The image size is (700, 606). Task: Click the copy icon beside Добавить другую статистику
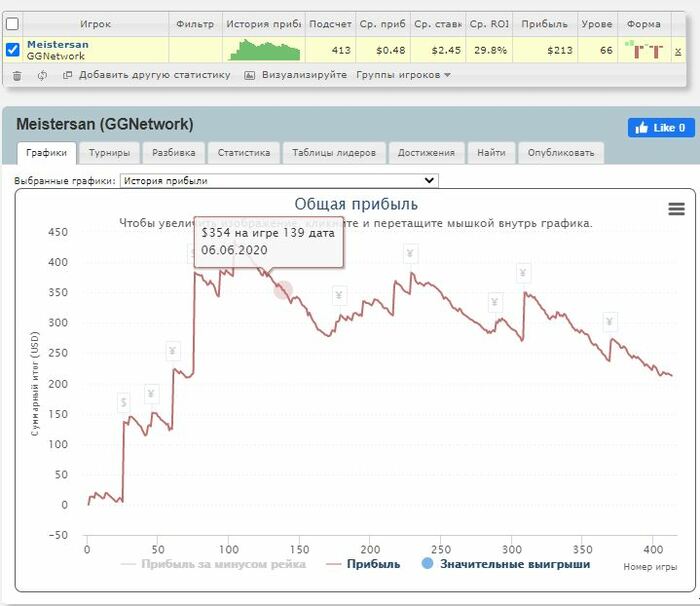[67, 75]
